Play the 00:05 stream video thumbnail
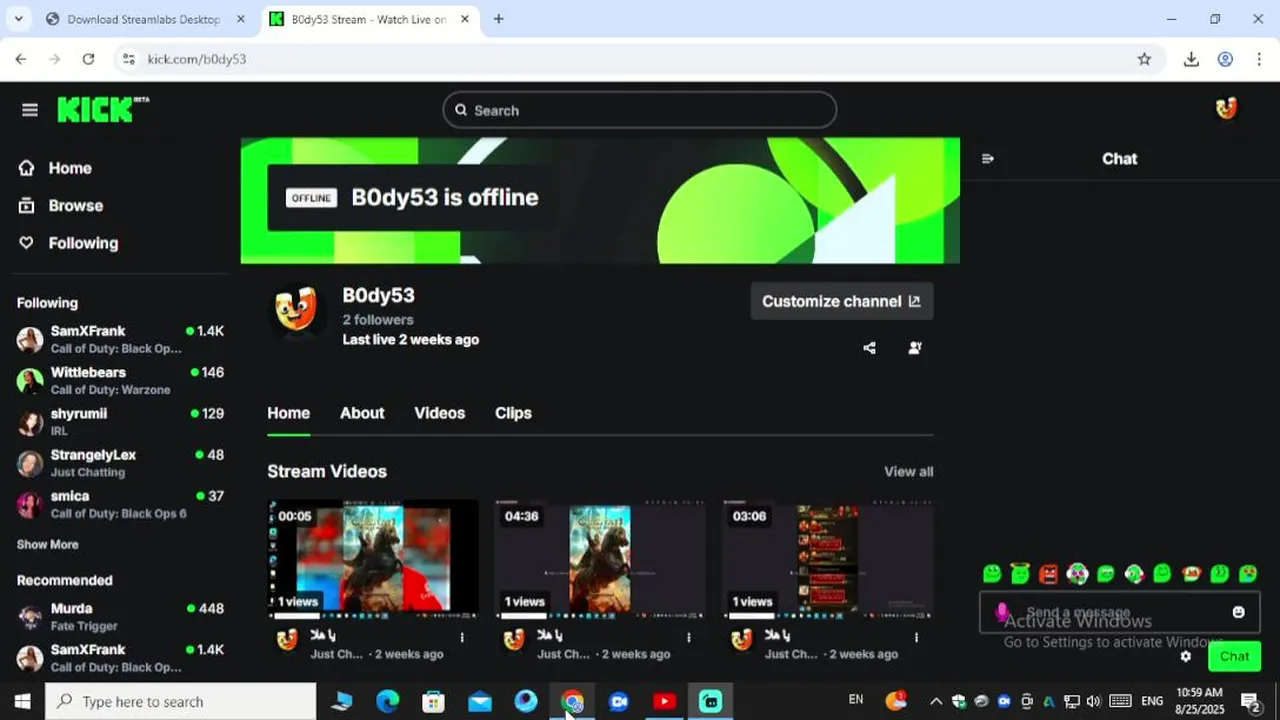 pos(373,558)
